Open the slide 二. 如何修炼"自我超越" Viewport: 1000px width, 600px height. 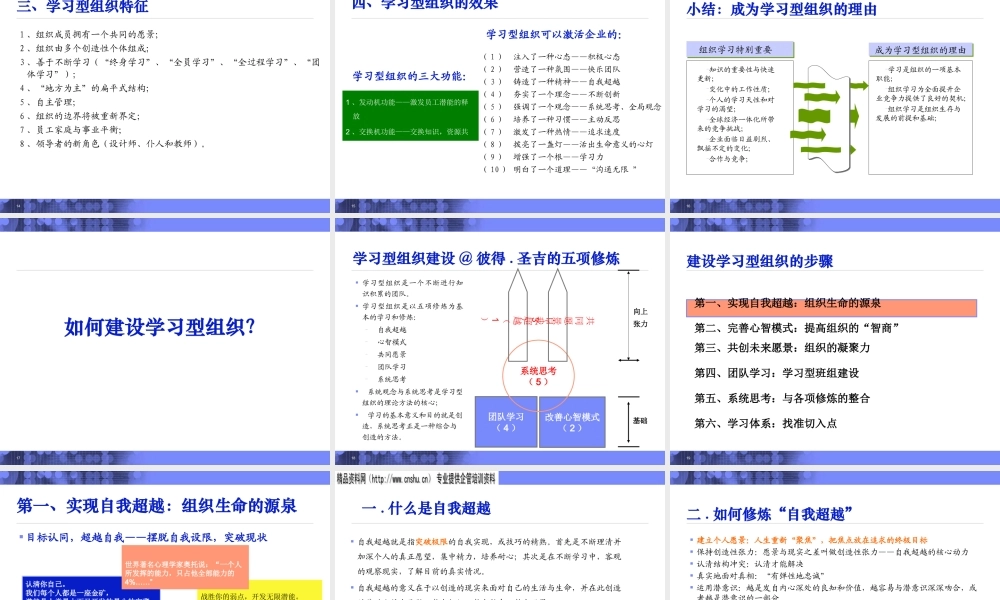coord(835,536)
